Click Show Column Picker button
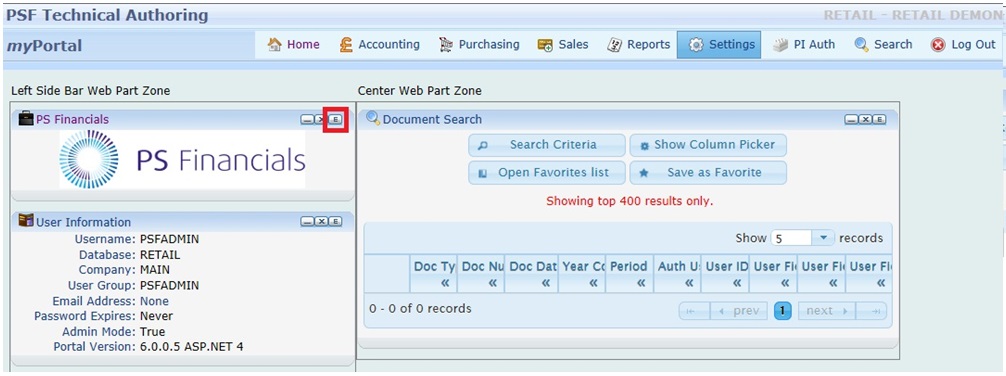 [708, 145]
